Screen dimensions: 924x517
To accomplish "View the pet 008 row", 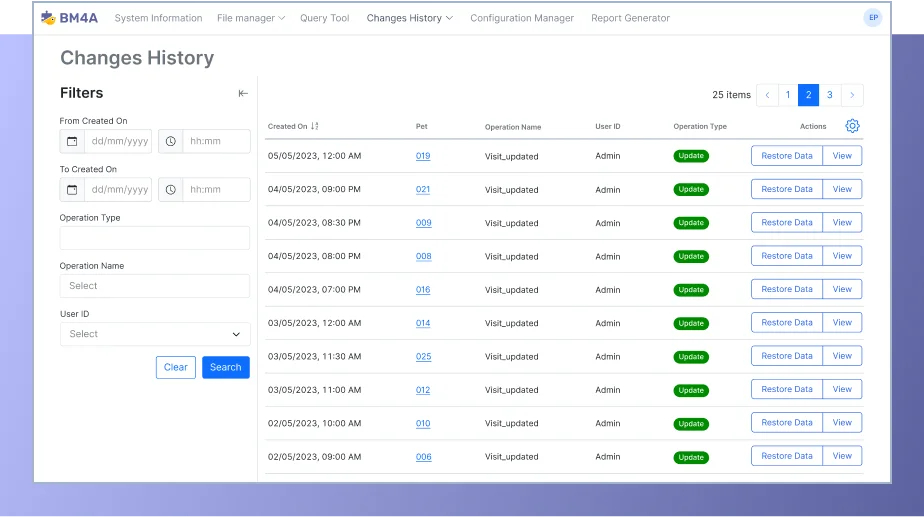I will pyautogui.click(x=842, y=256).
